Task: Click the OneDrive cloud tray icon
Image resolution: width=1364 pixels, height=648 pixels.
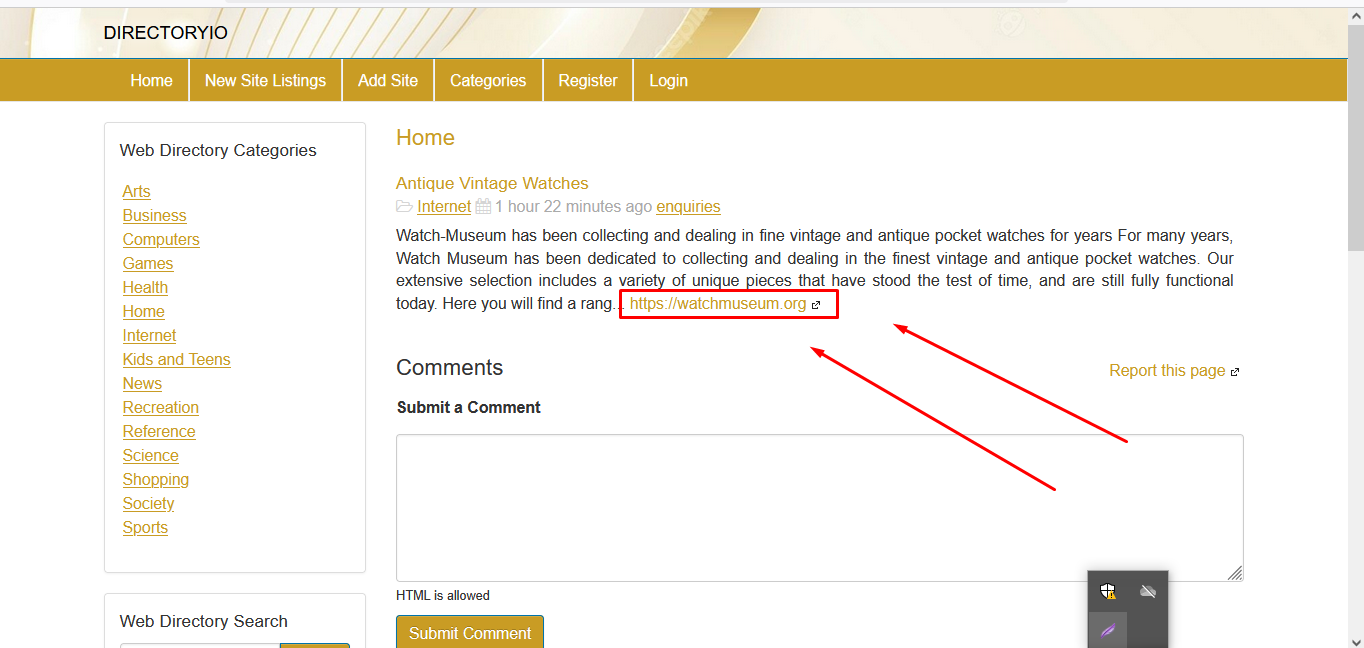Action: pos(1148,591)
